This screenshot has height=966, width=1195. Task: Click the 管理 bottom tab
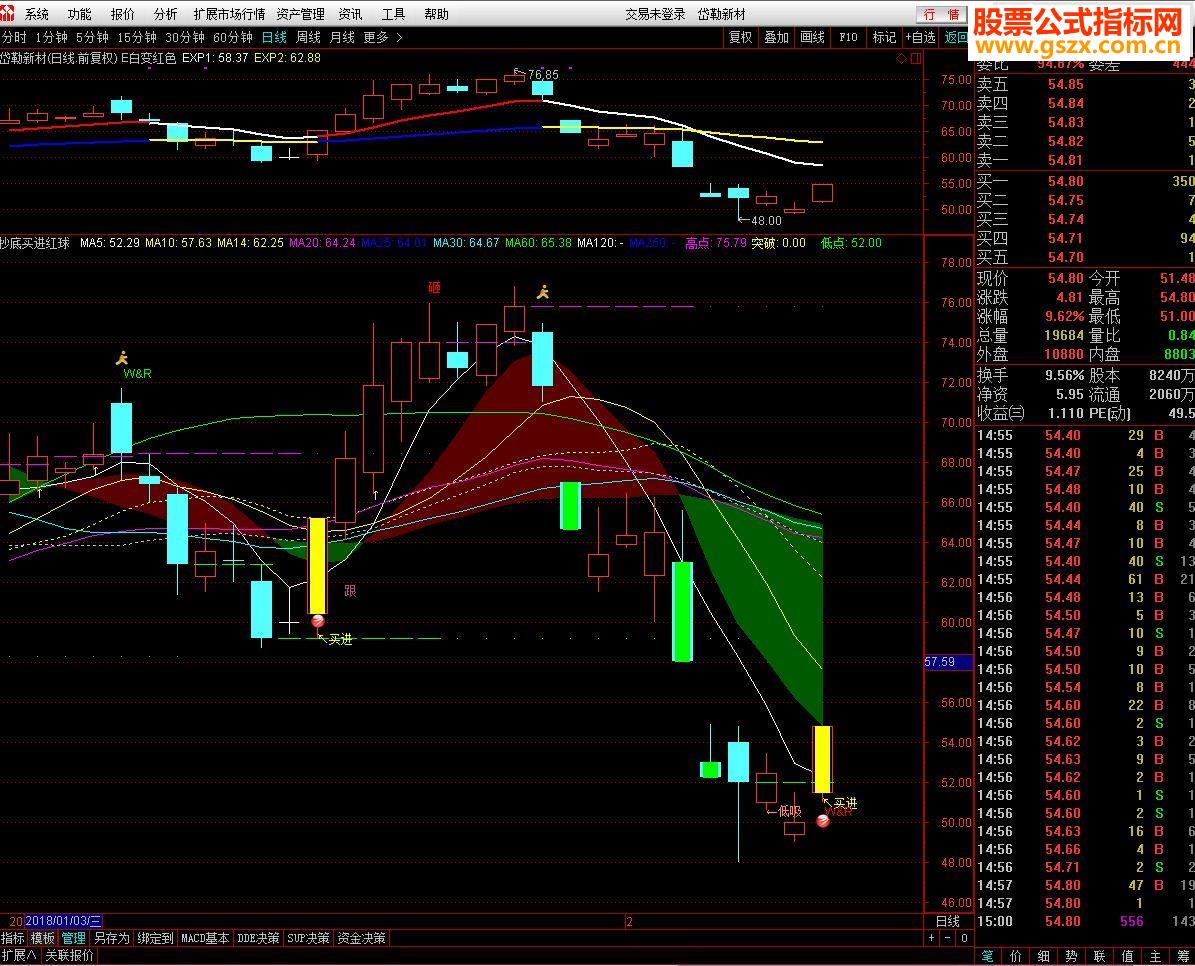coord(73,939)
